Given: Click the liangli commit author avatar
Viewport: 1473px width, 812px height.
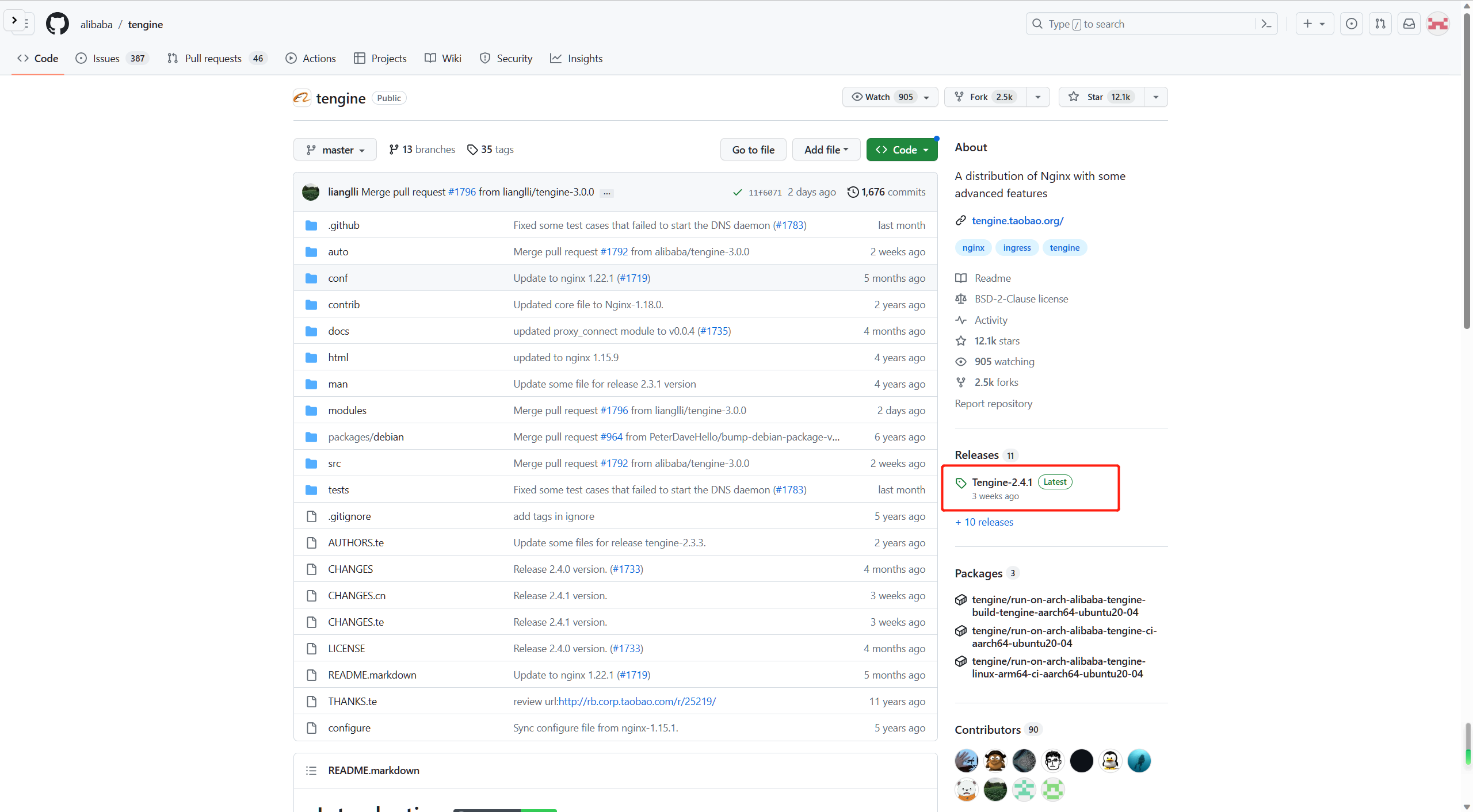Looking at the screenshot, I should [x=311, y=192].
